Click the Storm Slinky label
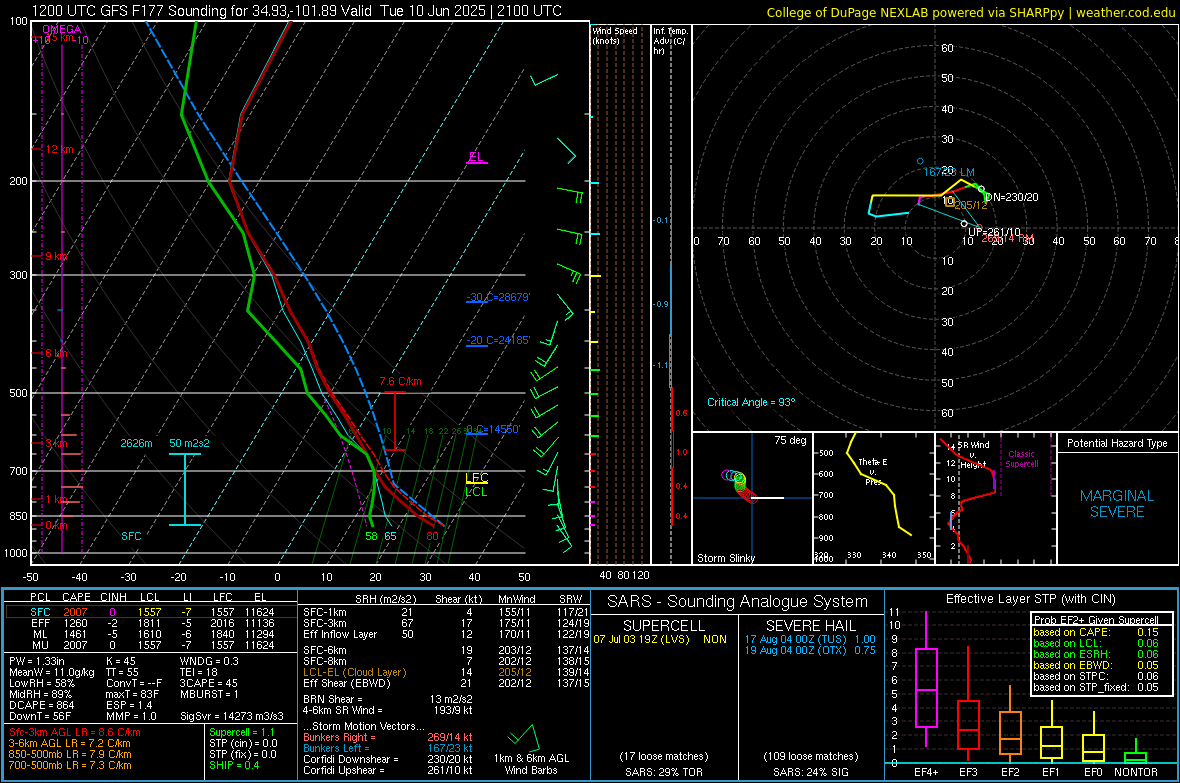Screen dimensions: 1180x783 tap(725, 558)
